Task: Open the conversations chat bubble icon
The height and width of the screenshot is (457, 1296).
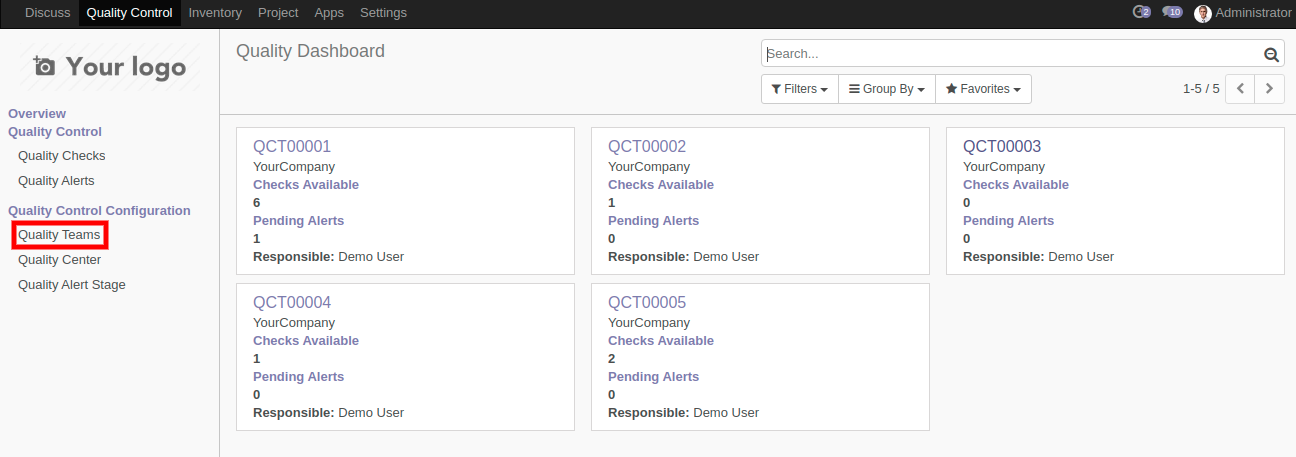Action: pyautogui.click(x=1172, y=13)
